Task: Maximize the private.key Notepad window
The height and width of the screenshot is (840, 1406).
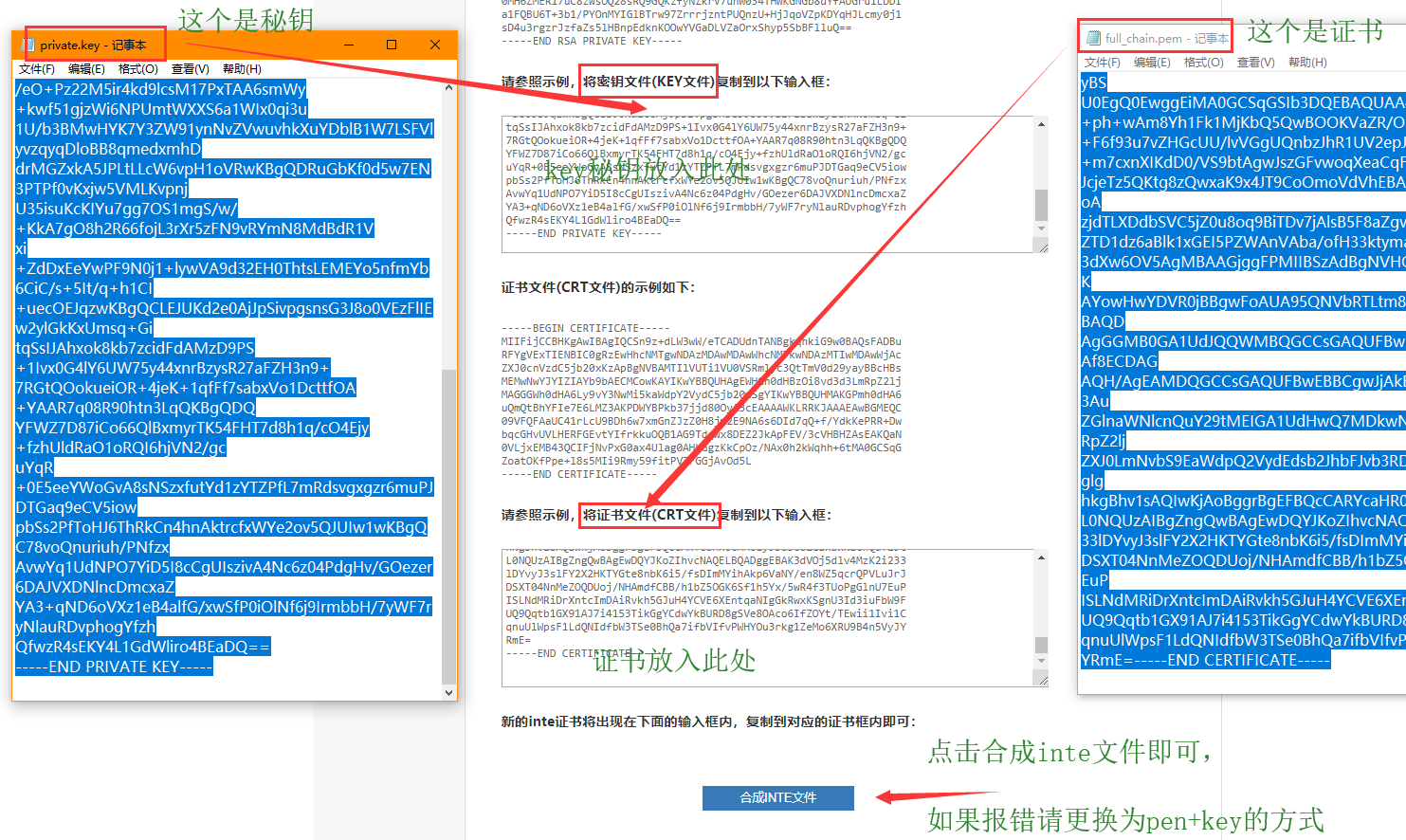Action: pyautogui.click(x=392, y=45)
